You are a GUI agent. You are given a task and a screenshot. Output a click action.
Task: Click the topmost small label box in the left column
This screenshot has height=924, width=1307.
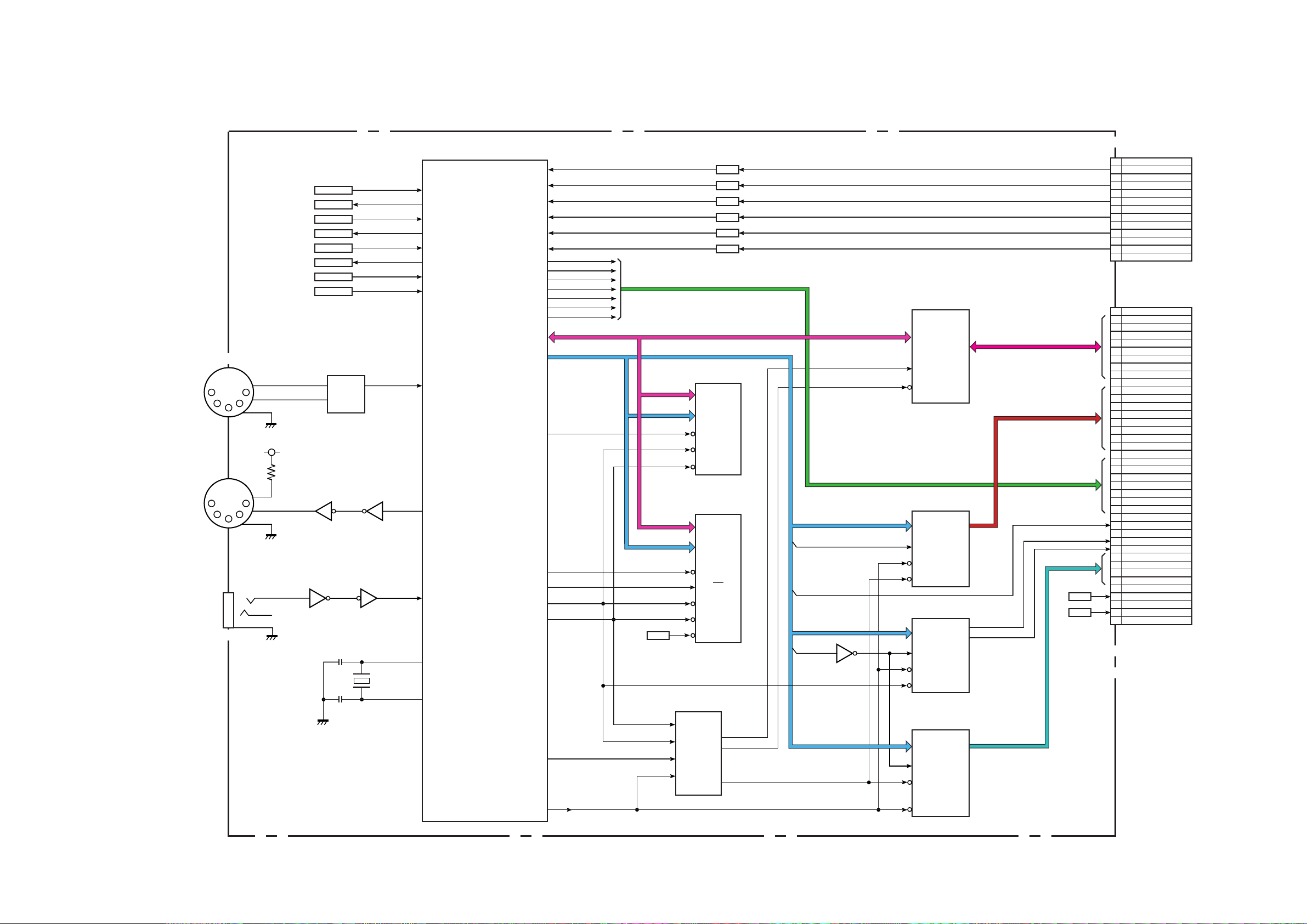[x=333, y=190]
